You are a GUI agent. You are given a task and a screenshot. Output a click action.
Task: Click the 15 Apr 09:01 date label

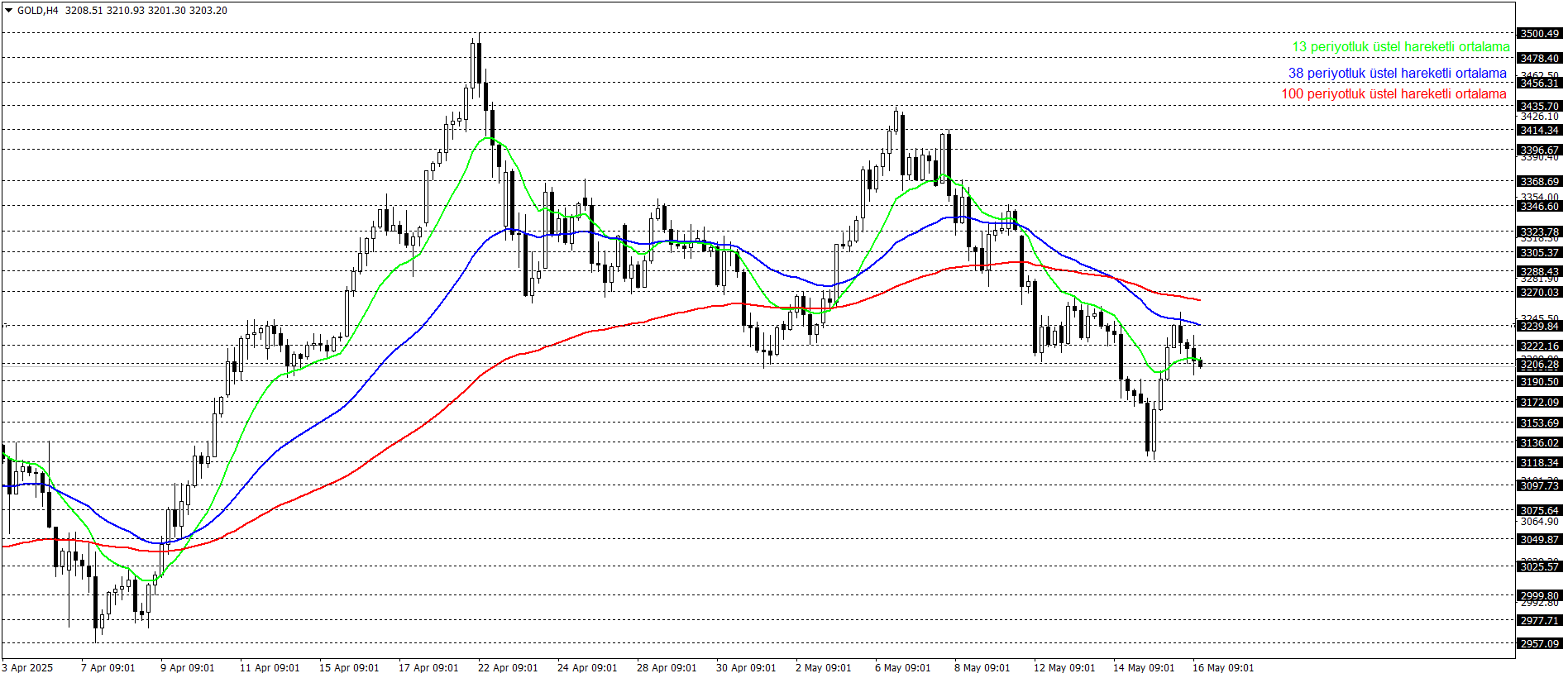click(349, 668)
